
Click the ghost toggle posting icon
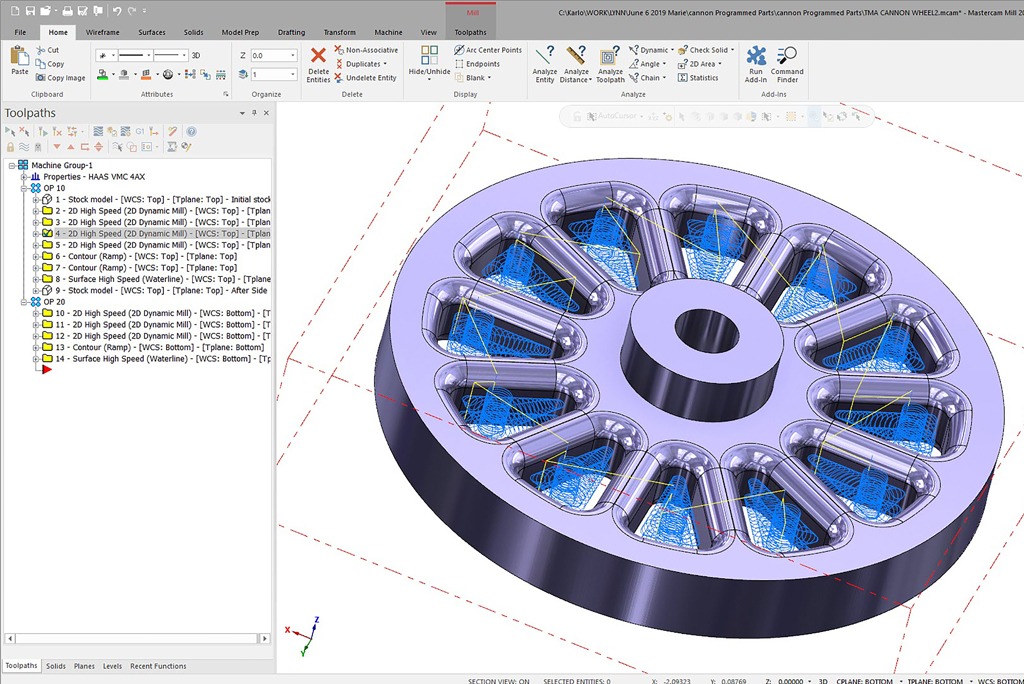coord(38,147)
